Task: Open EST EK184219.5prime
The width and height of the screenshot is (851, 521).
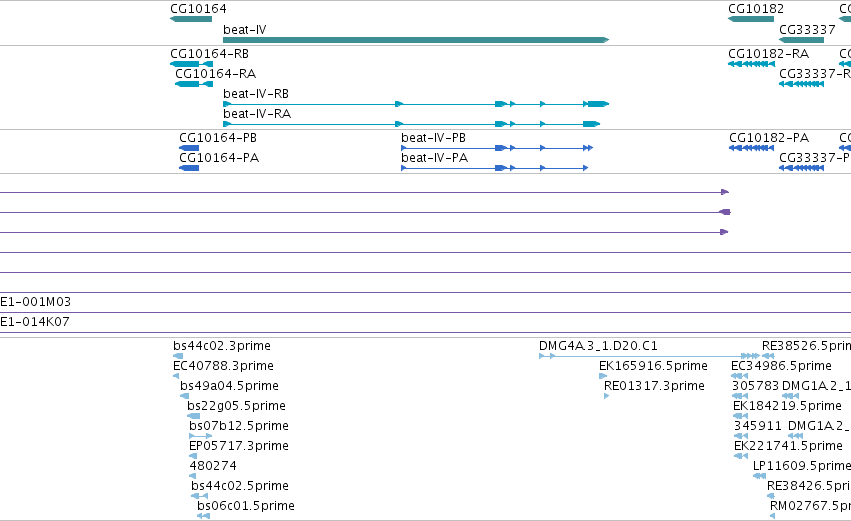Action: 787,406
